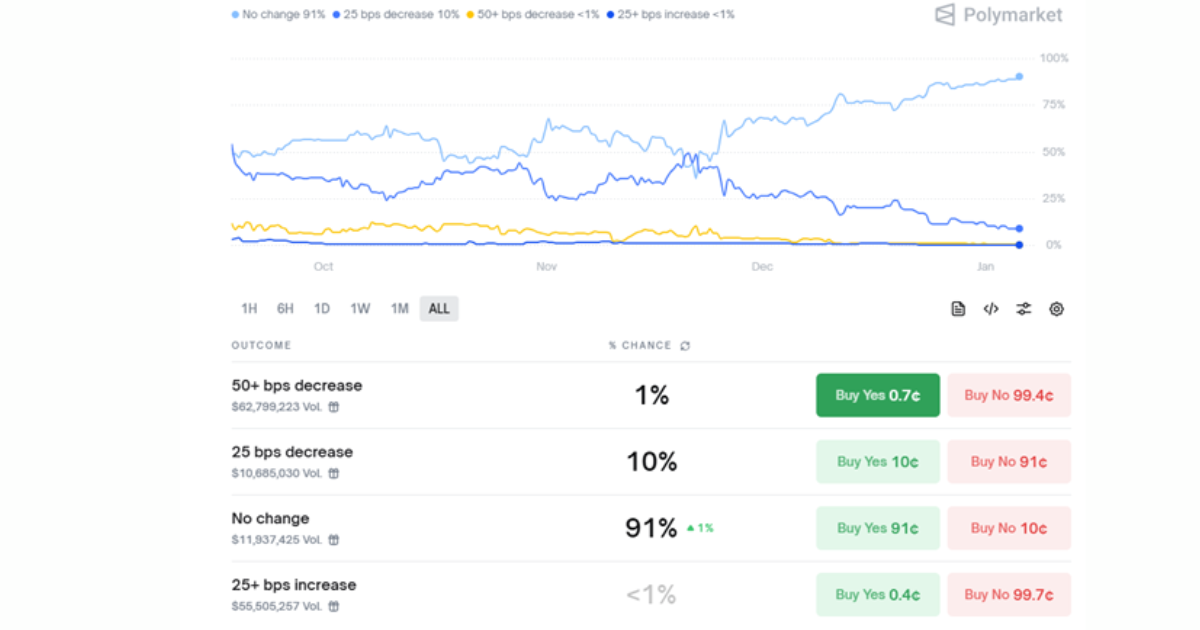Click the gift icon under 25 bps decrease

click(x=334, y=473)
